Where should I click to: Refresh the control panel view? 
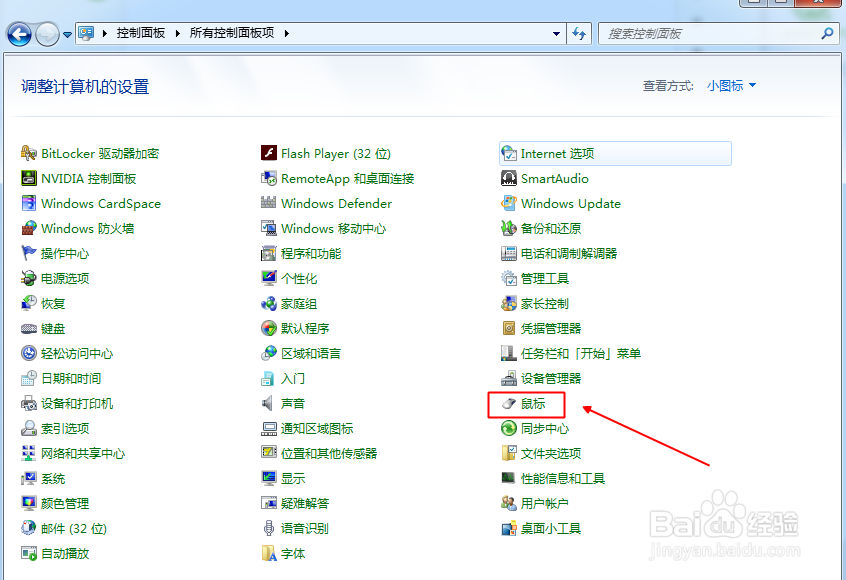pyautogui.click(x=579, y=33)
